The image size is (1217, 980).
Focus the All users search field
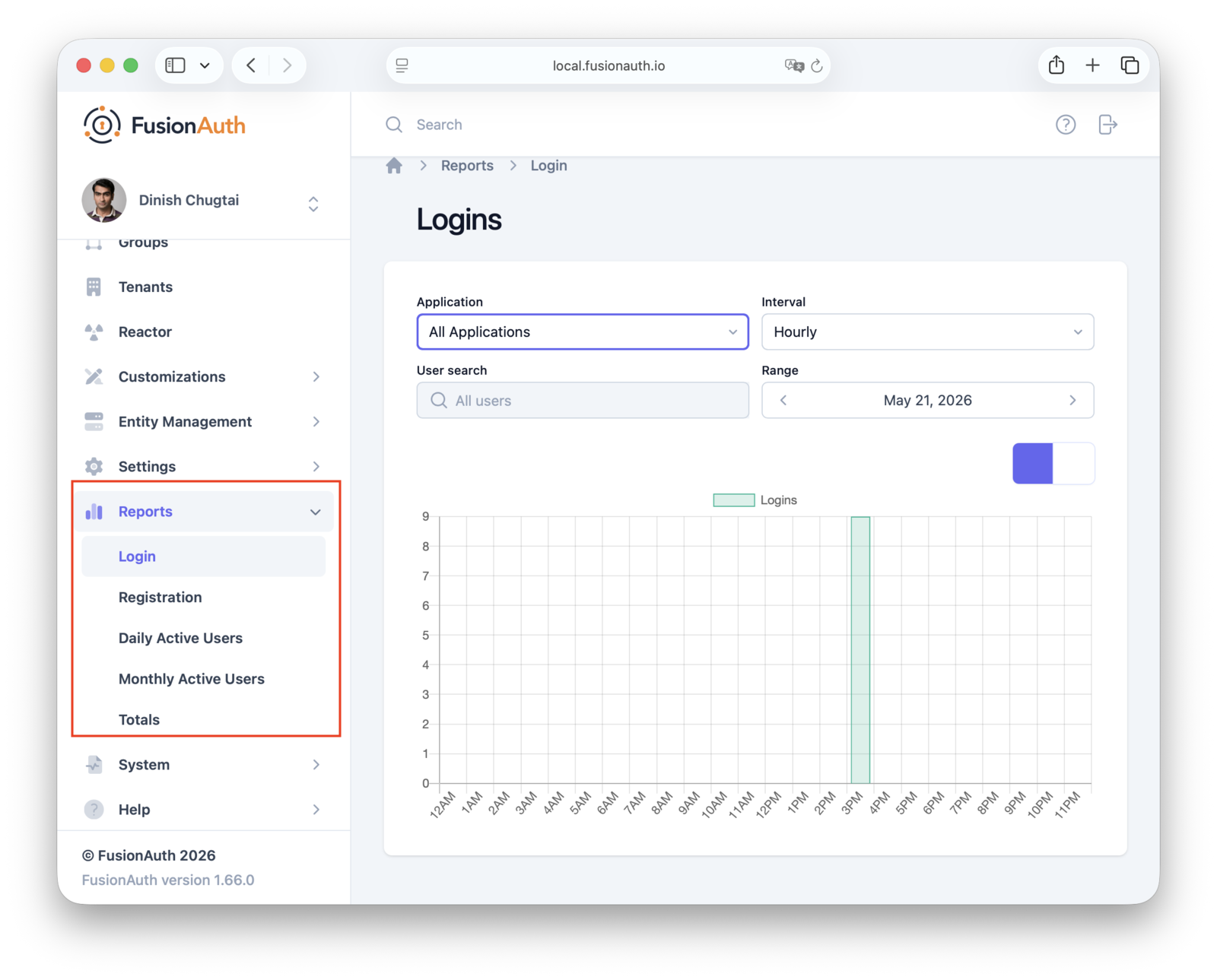coord(583,400)
